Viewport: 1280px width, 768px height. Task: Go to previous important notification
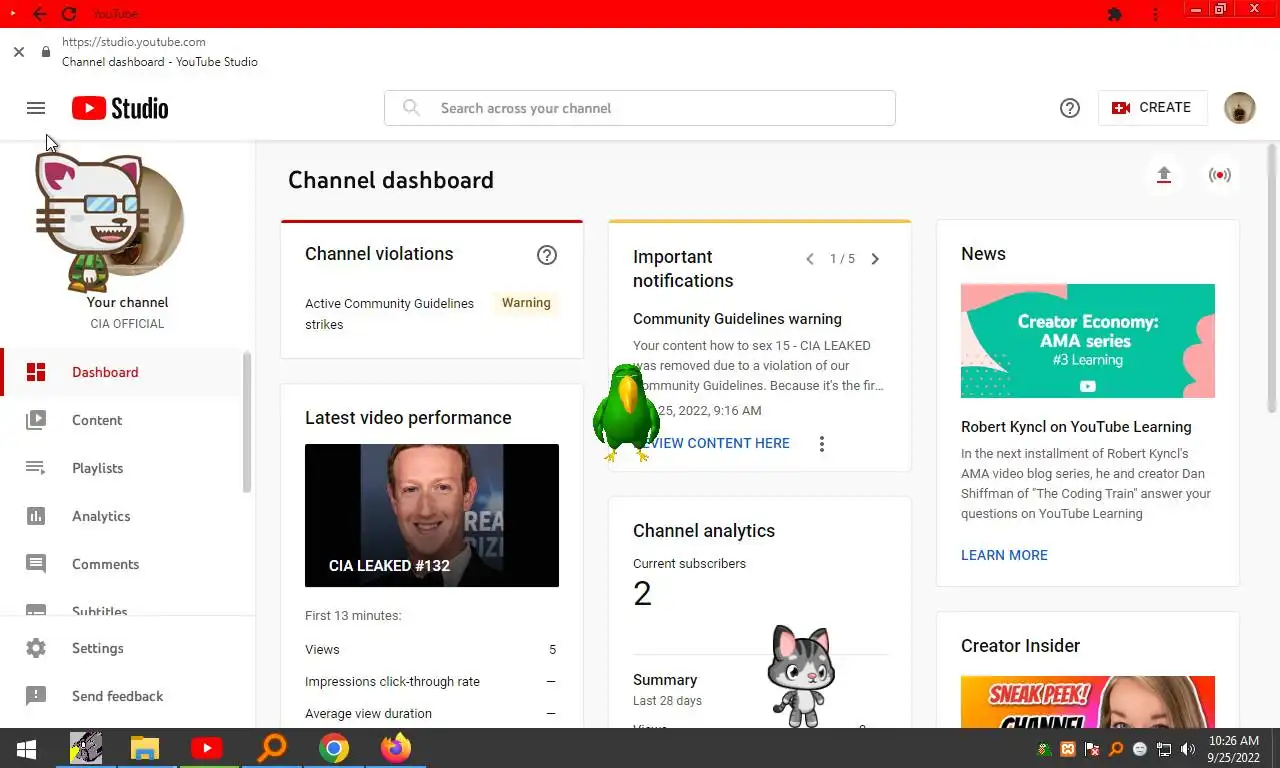pyautogui.click(x=810, y=259)
